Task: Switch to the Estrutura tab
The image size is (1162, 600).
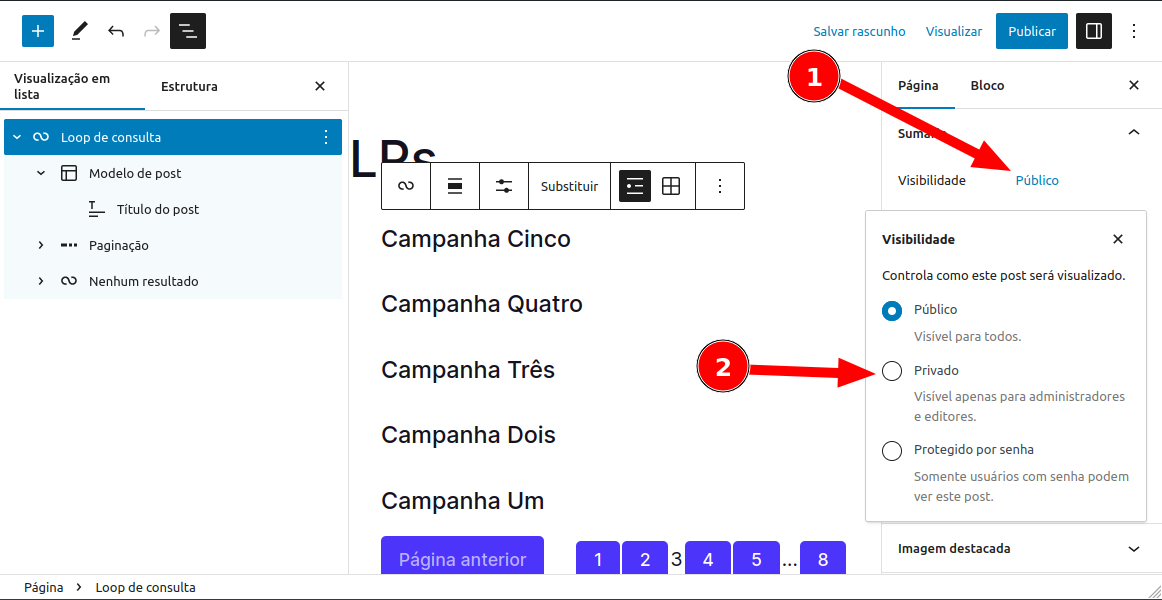Action: 189,87
